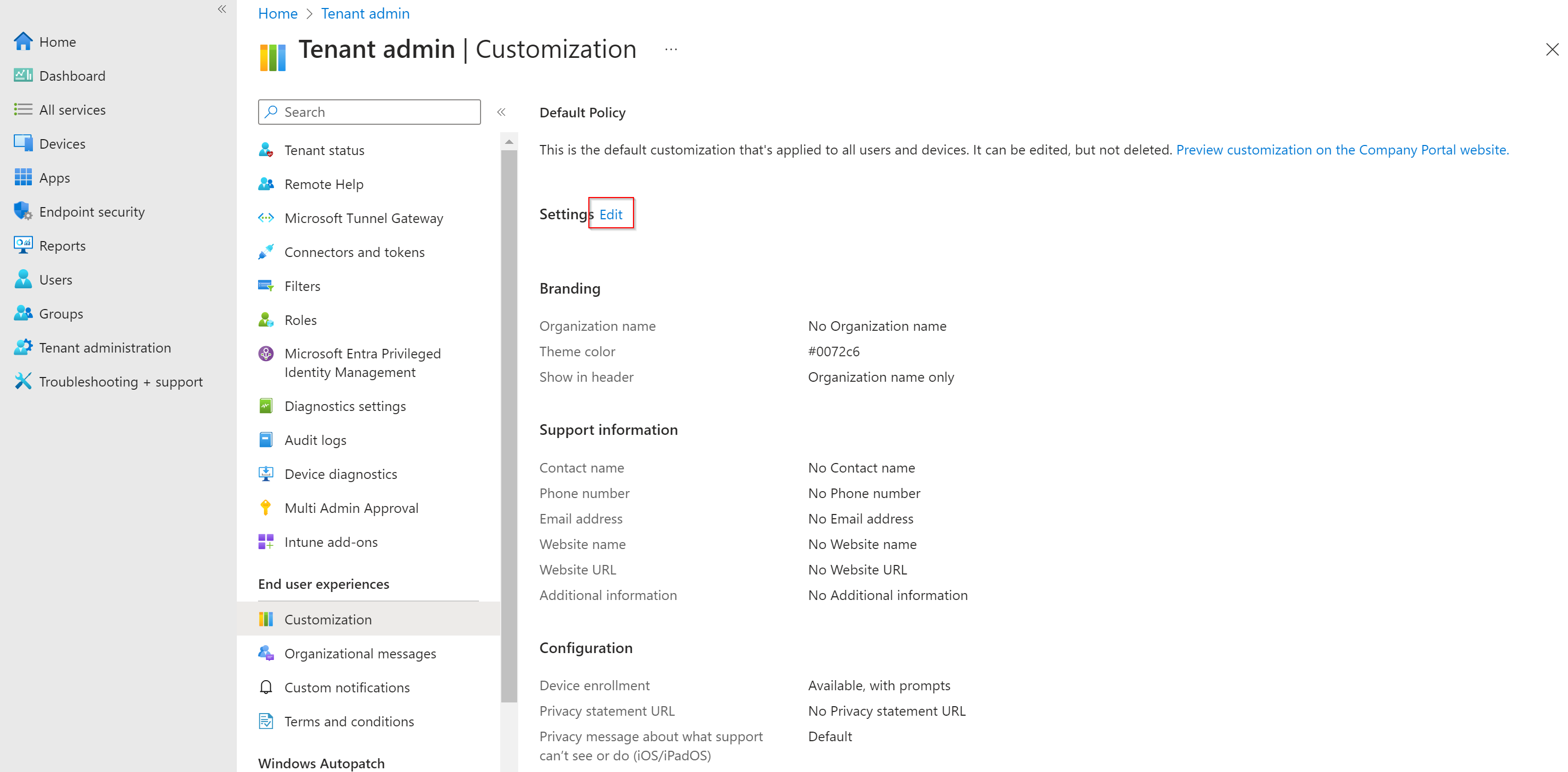The width and height of the screenshot is (1568, 772).
Task: Click Edit next to Settings
Action: click(611, 213)
